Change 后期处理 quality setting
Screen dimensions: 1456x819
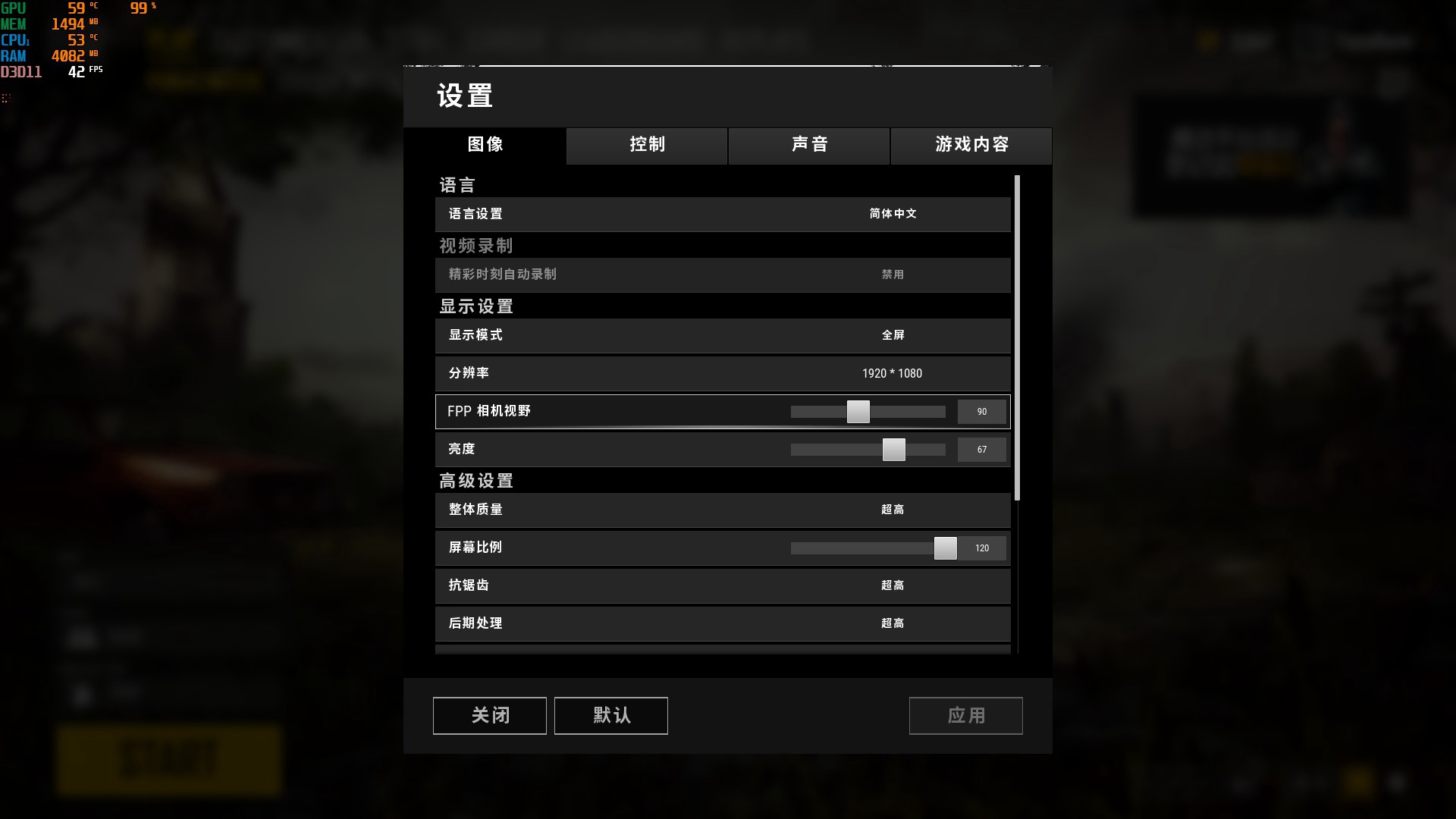point(723,624)
